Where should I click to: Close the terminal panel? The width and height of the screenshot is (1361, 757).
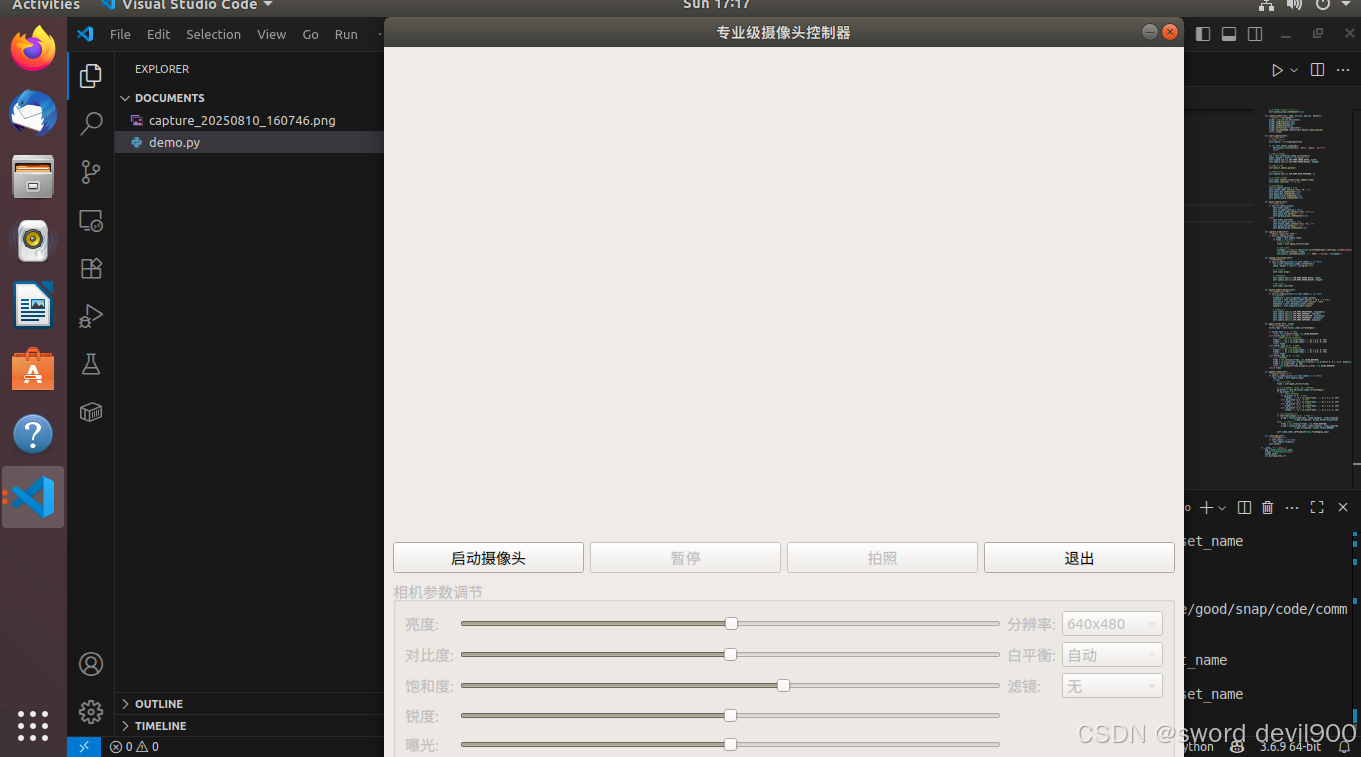pyautogui.click(x=1345, y=508)
